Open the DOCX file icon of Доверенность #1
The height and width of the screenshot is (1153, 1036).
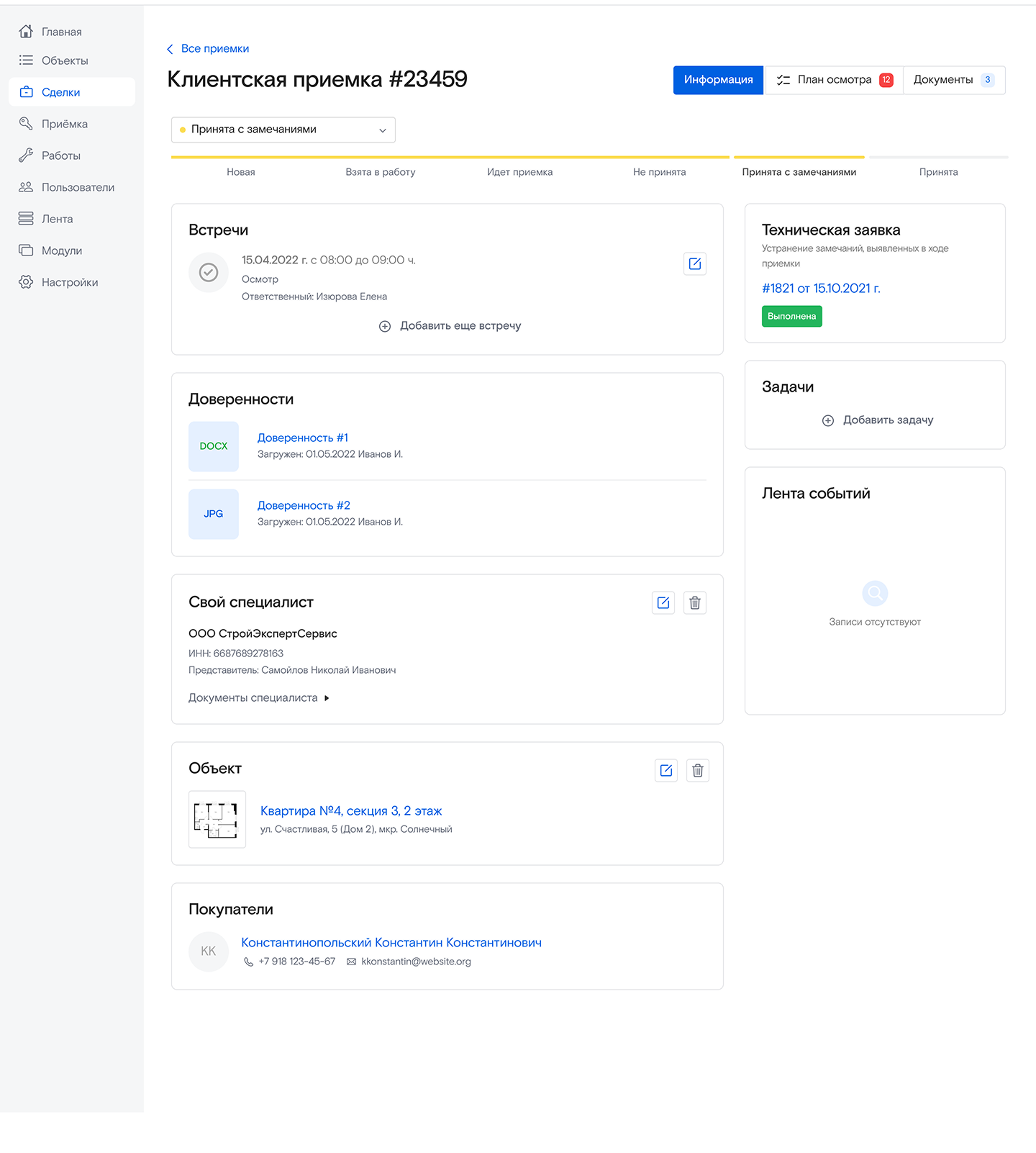(214, 446)
